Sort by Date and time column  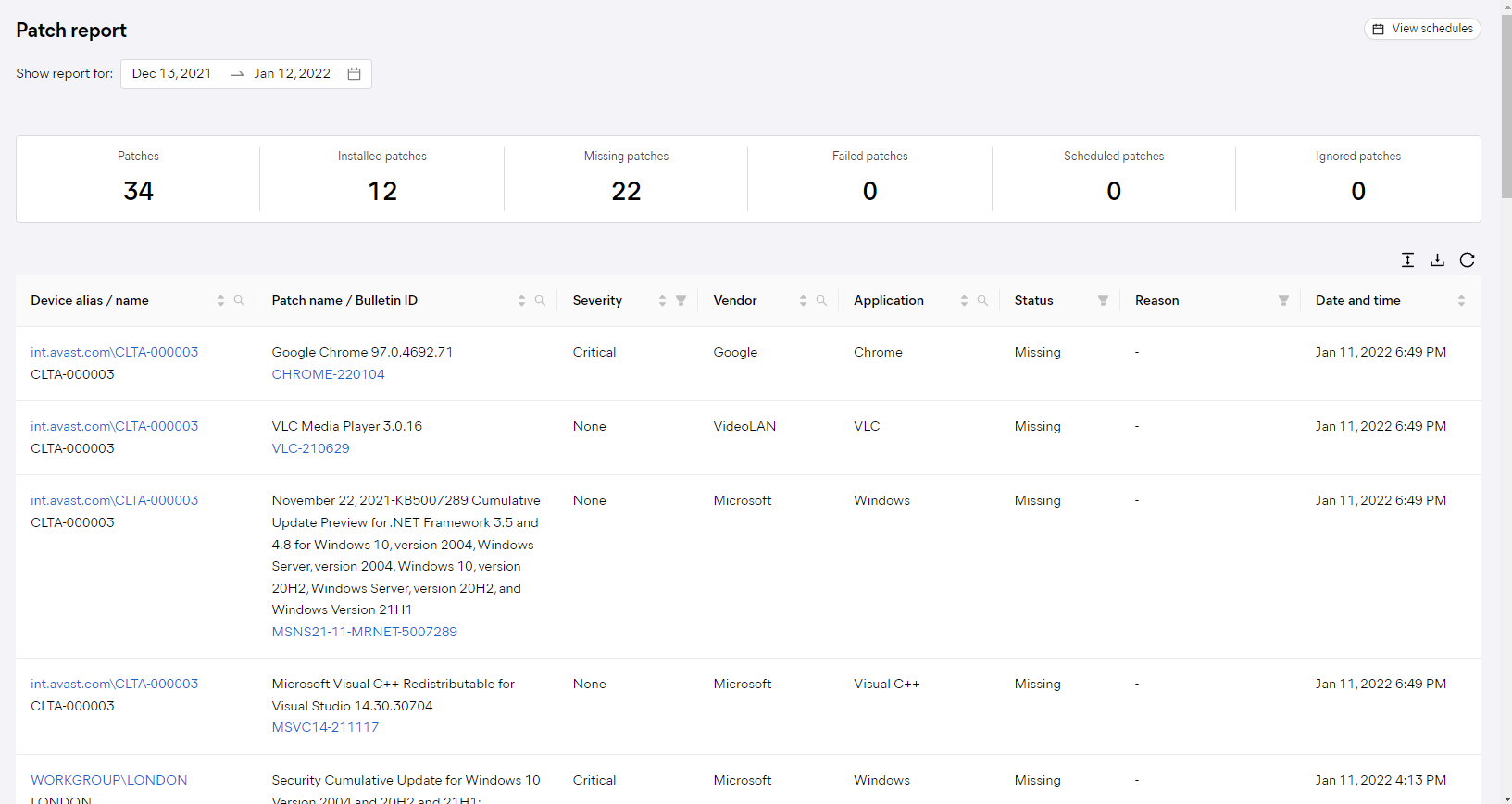tap(1461, 301)
